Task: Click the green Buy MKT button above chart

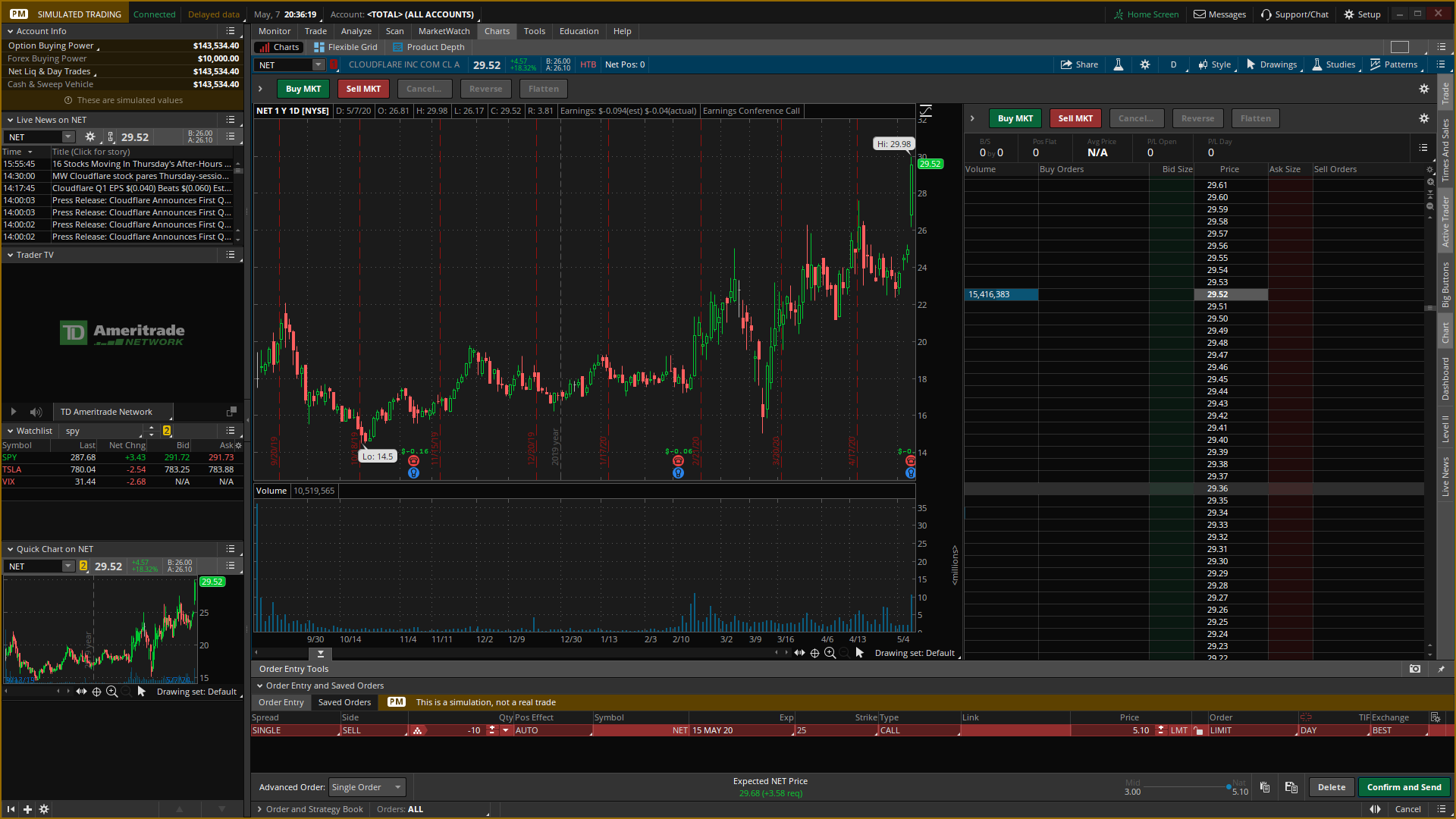Action: (x=303, y=89)
